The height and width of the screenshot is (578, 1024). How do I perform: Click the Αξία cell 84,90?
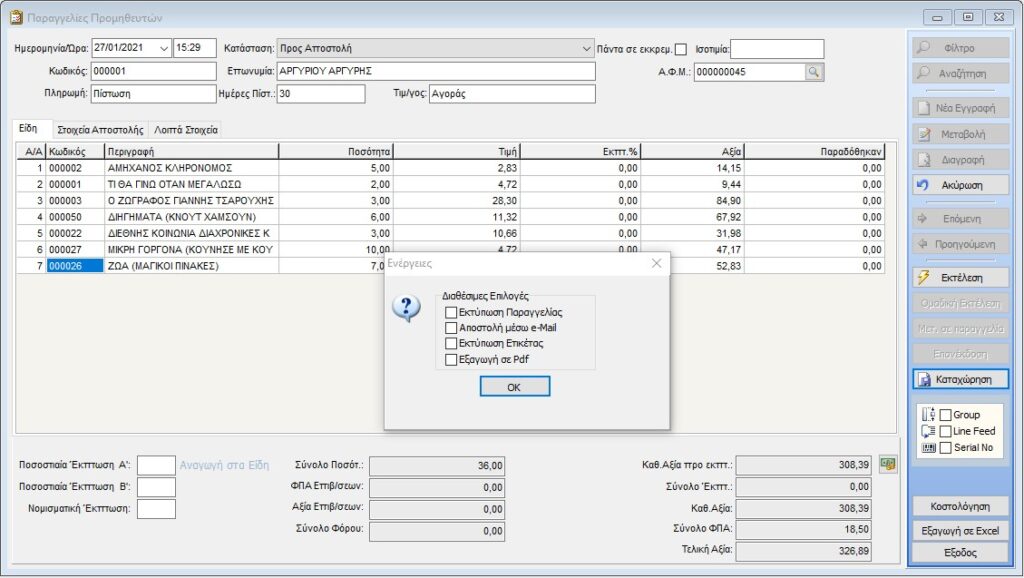[x=692, y=201]
